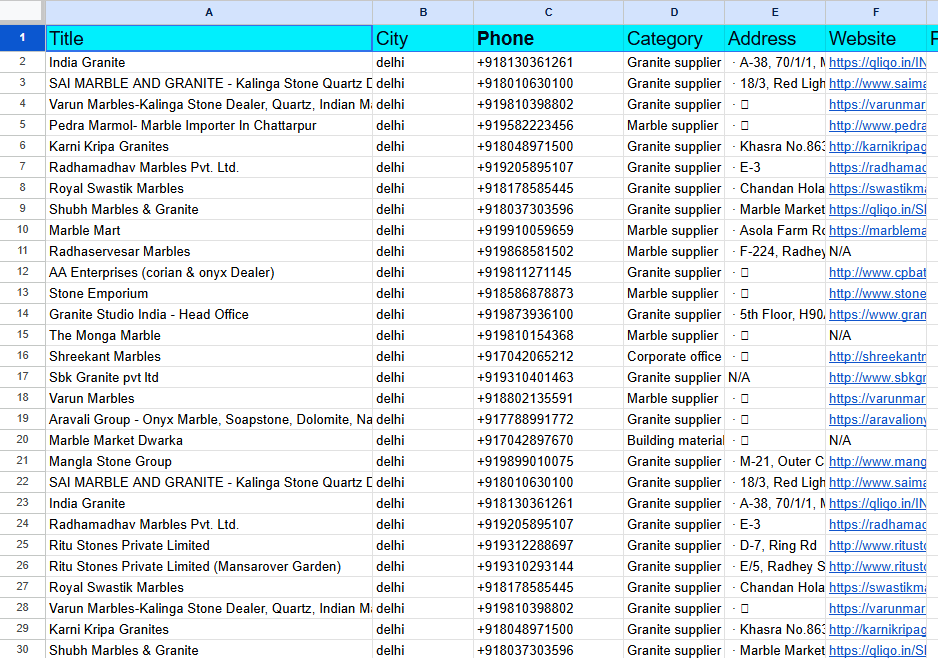Open Mangla Stone Group website link

(x=877, y=461)
